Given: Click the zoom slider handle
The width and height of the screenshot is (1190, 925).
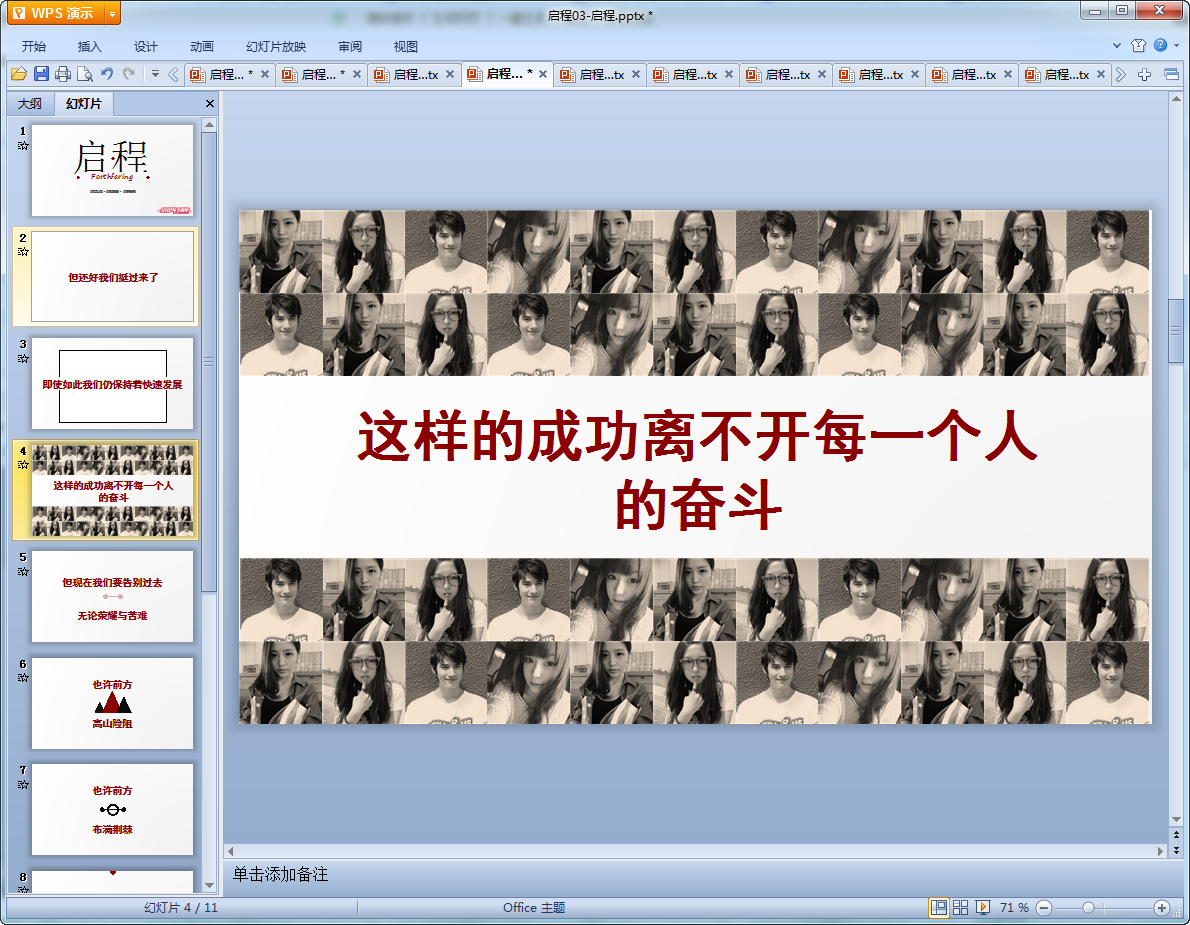Looking at the screenshot, I should (1088, 908).
